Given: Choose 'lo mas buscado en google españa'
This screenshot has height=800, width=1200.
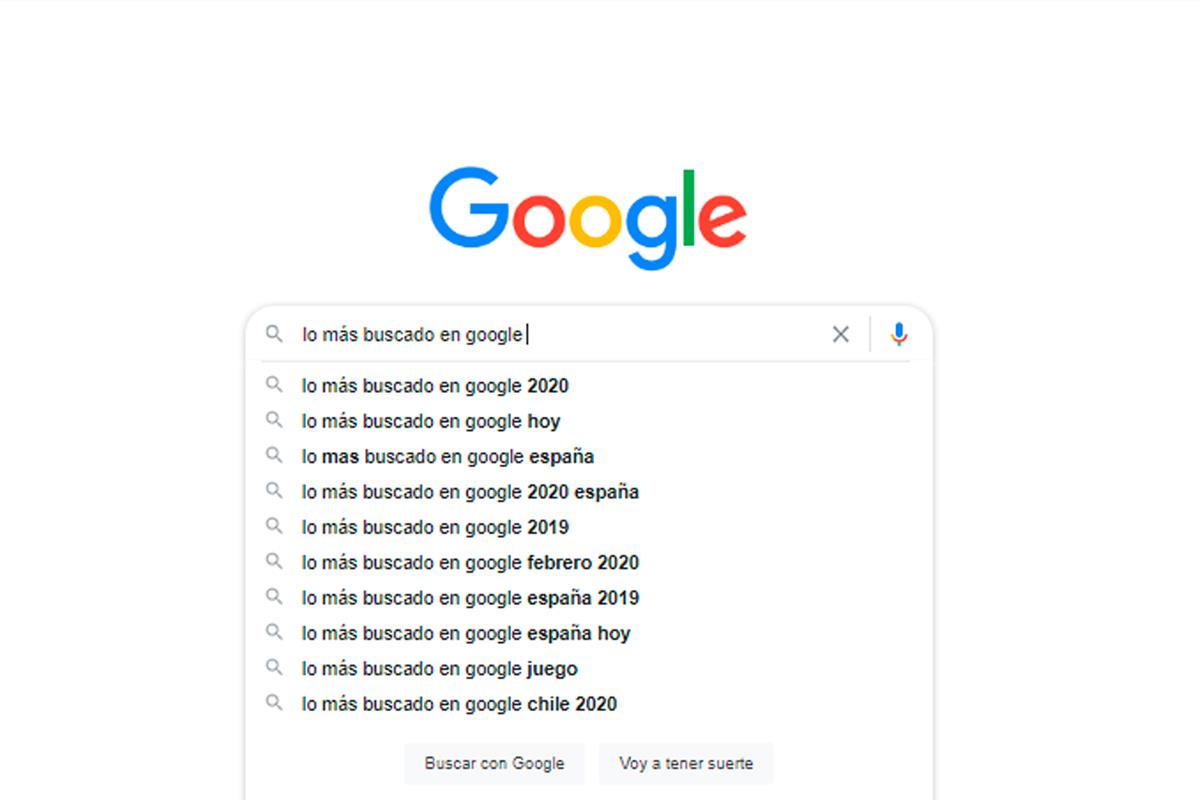Looking at the screenshot, I should click(448, 457).
